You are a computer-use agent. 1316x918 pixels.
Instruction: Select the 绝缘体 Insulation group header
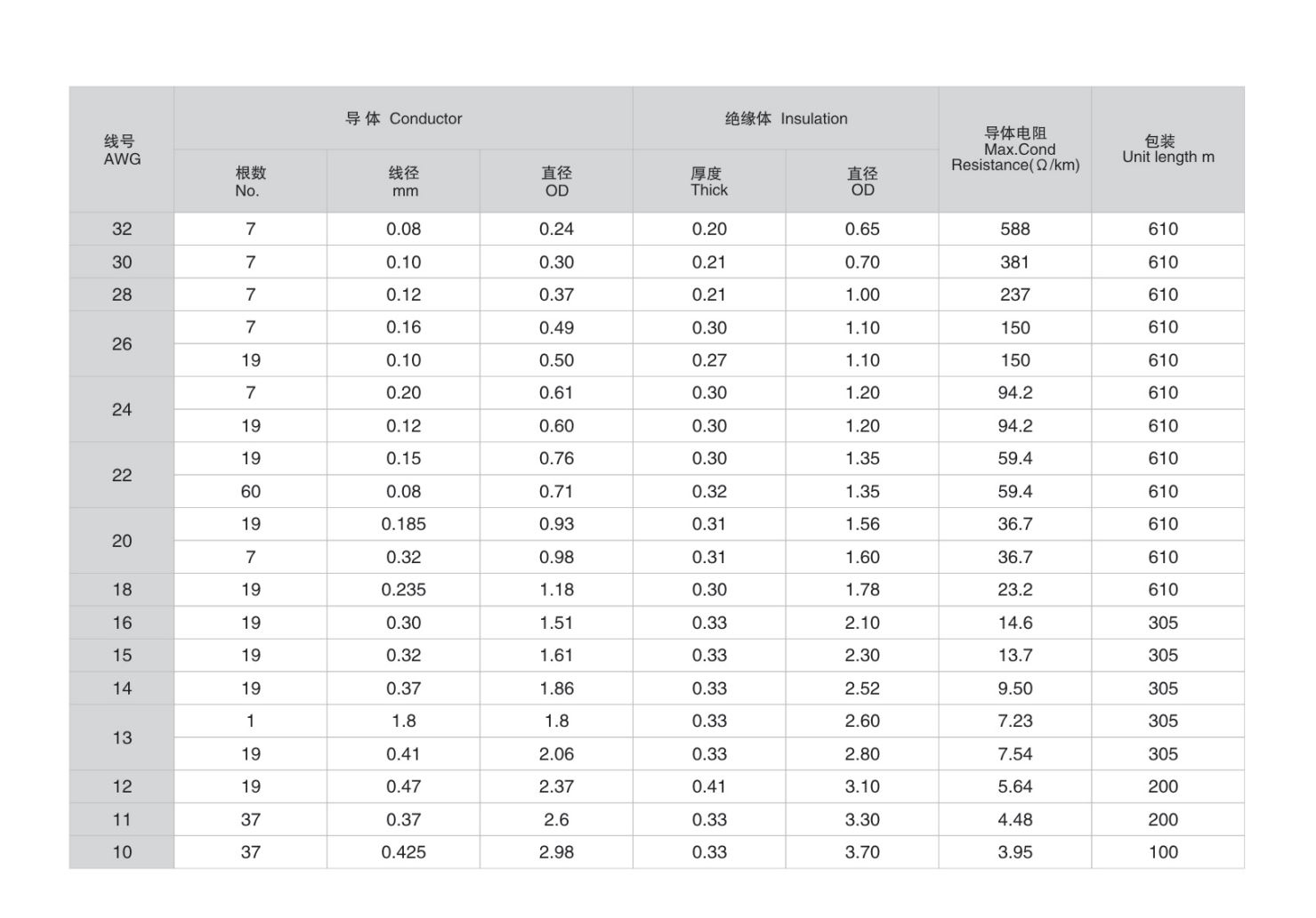coord(786,118)
